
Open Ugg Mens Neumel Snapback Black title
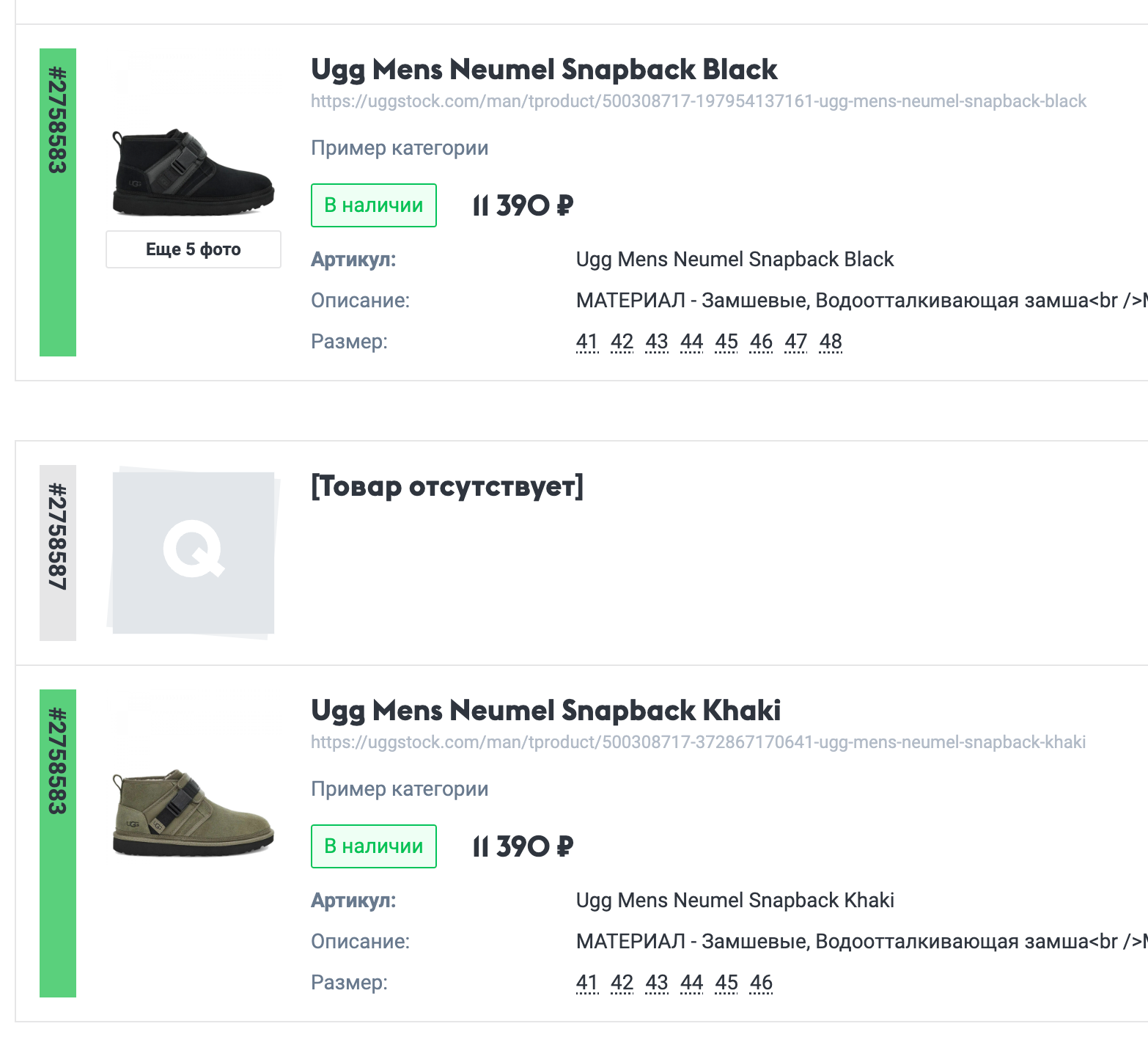pyautogui.click(x=543, y=70)
